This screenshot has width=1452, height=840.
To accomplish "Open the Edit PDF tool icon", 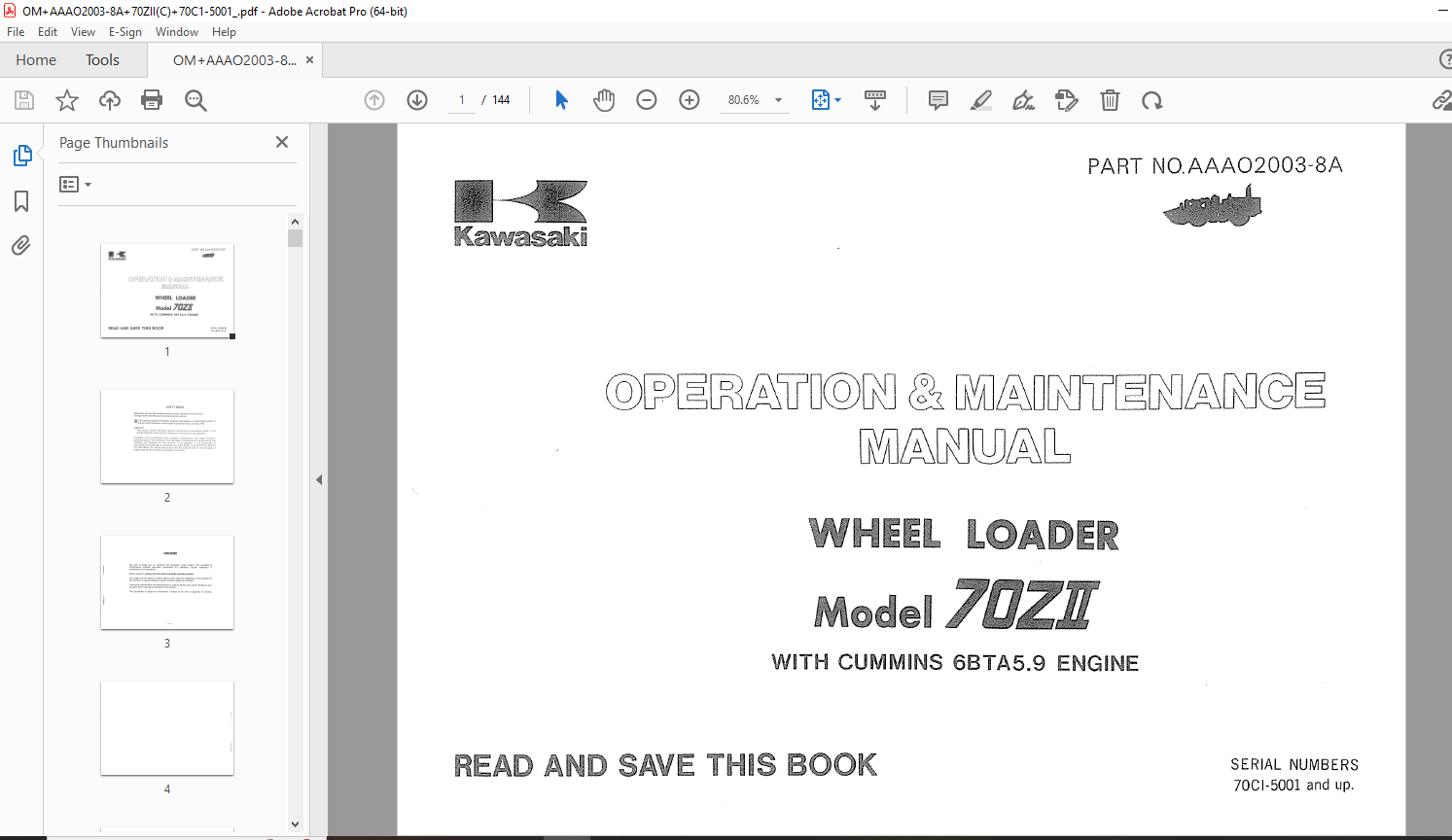I will click(x=1067, y=100).
